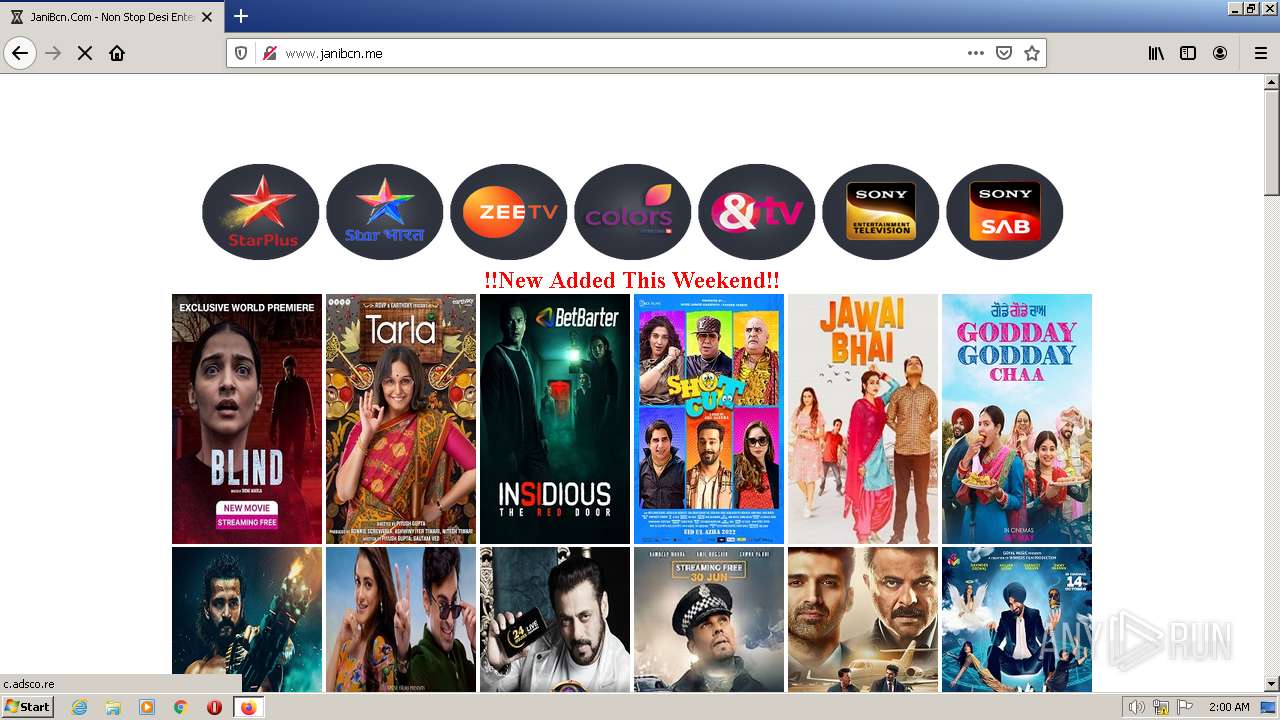The image size is (1280, 720).
Task: Toggle the sidebar view icon
Action: [x=1188, y=53]
